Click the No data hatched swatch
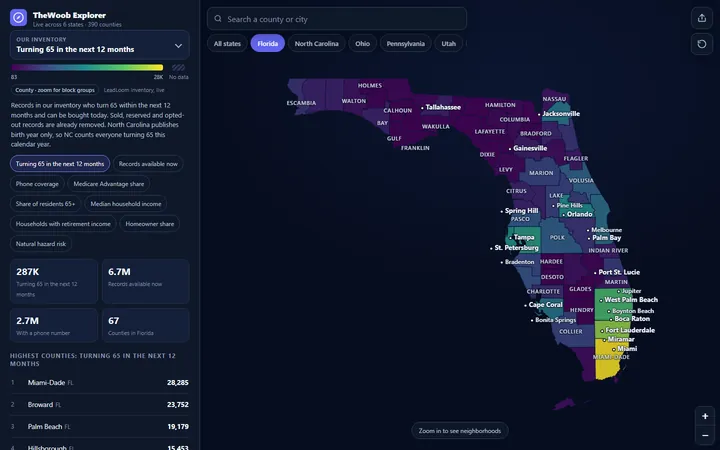The width and height of the screenshot is (720, 450). (x=178, y=68)
